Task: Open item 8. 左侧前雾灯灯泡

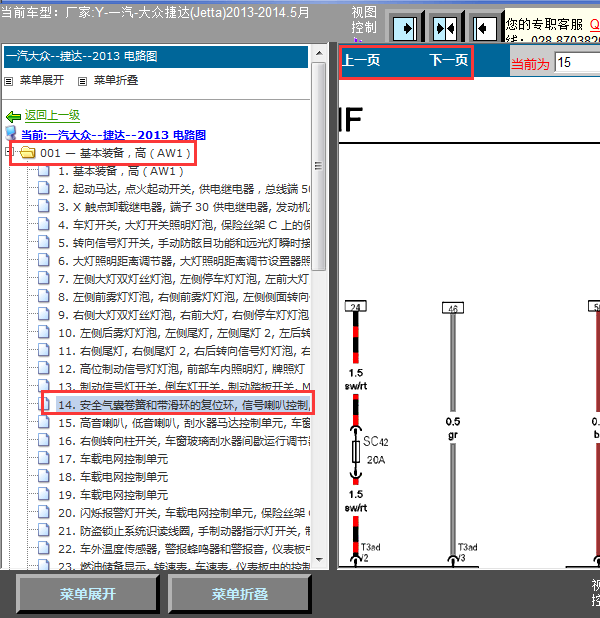Action: 184,297
